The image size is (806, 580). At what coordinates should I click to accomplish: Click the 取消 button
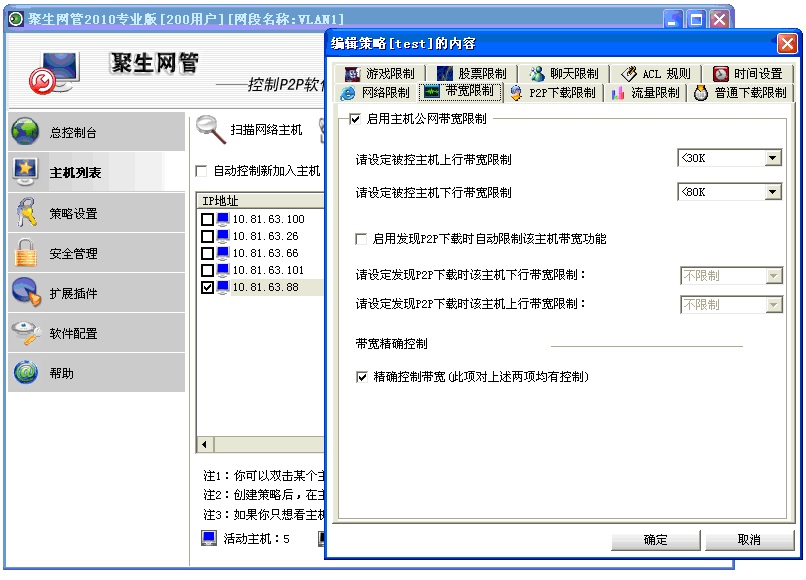[x=748, y=540]
